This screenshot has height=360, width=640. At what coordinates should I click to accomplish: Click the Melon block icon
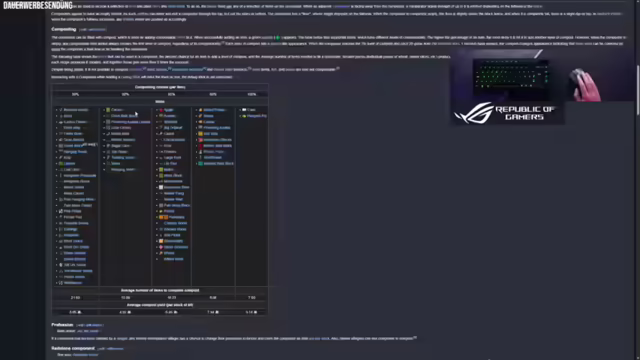(161, 169)
